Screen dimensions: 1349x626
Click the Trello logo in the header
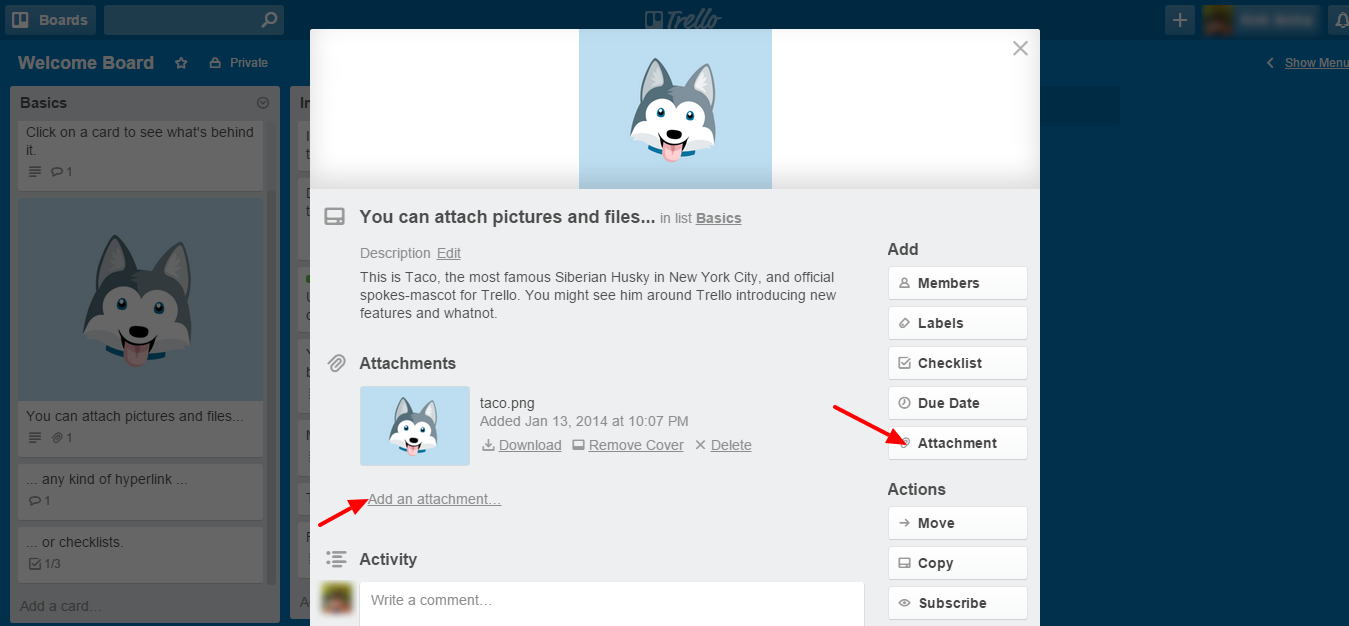click(683, 20)
